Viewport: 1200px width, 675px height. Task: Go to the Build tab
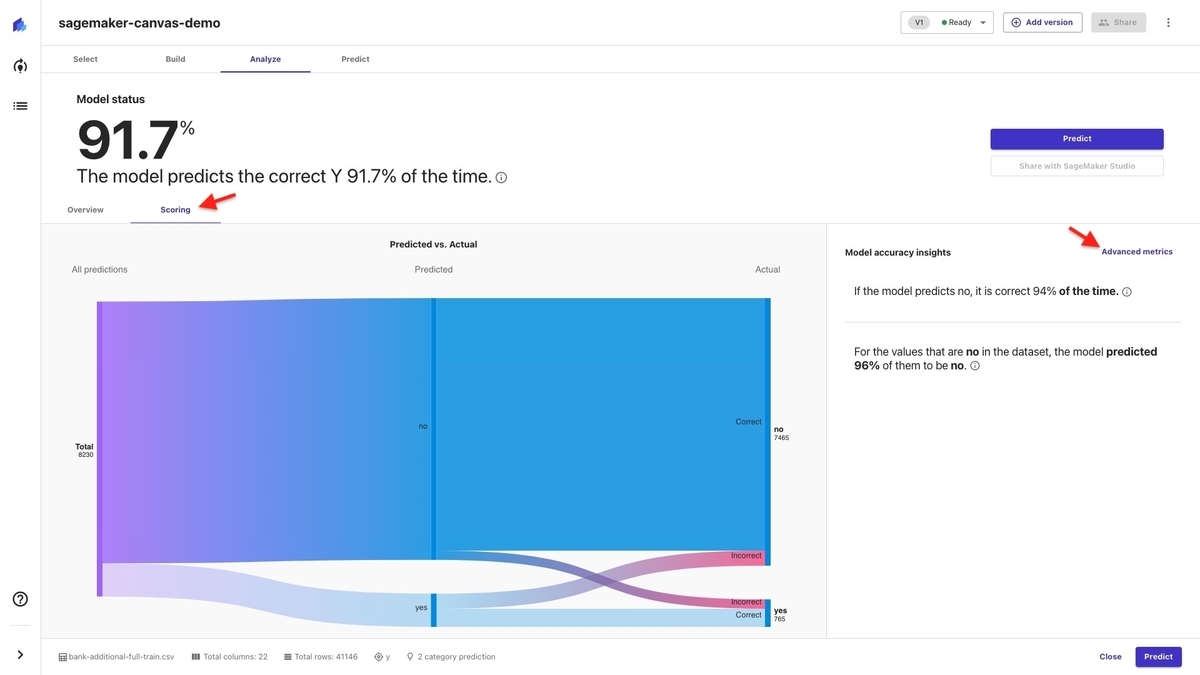pos(175,59)
